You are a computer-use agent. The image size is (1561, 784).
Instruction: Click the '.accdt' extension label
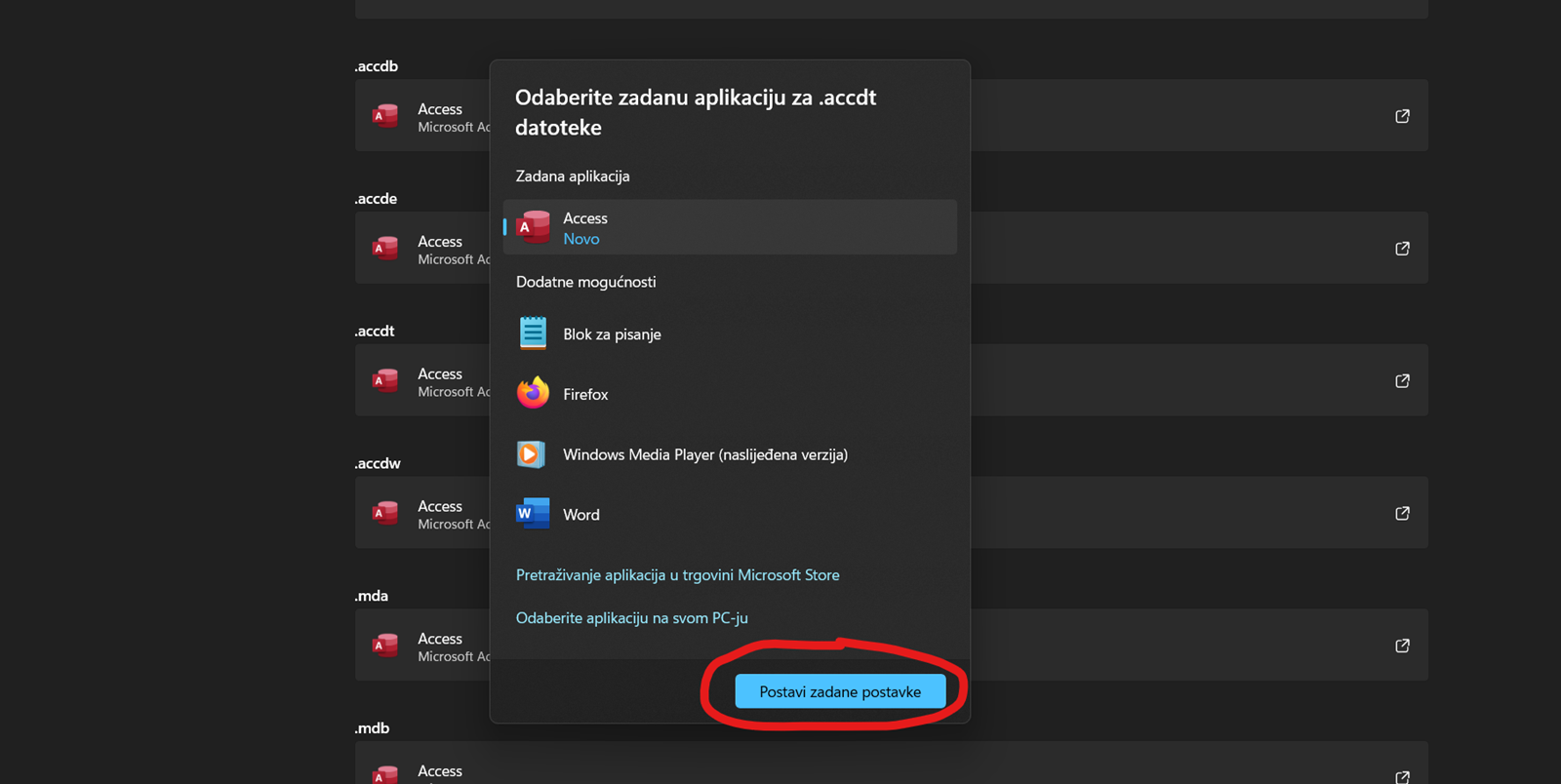click(375, 332)
